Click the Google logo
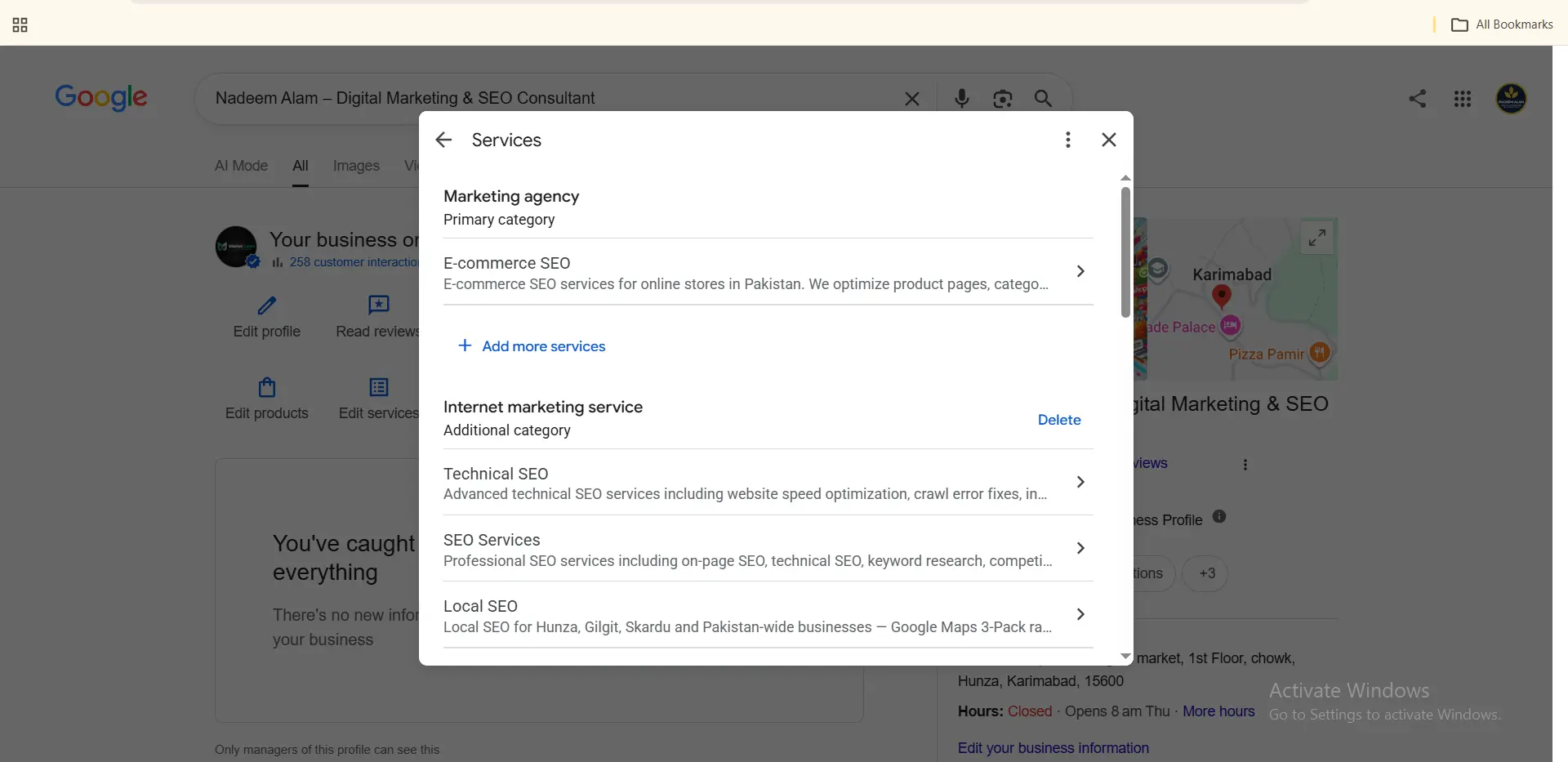Image resolution: width=1568 pixels, height=762 pixels. tap(101, 97)
